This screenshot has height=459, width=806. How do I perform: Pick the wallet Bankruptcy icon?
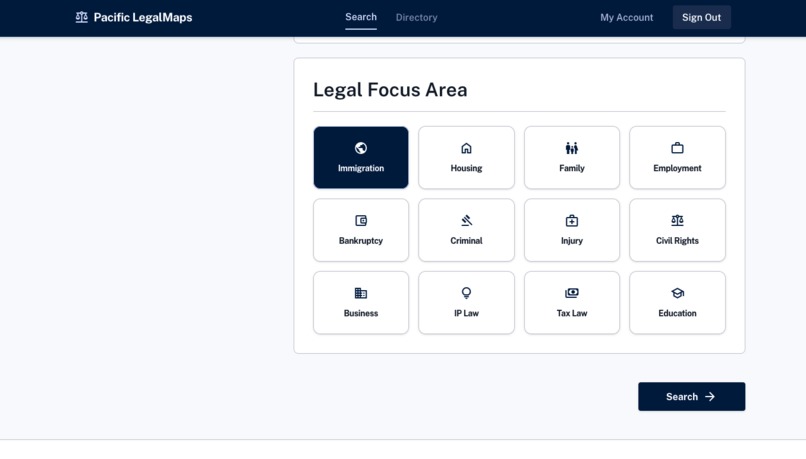(x=361, y=221)
